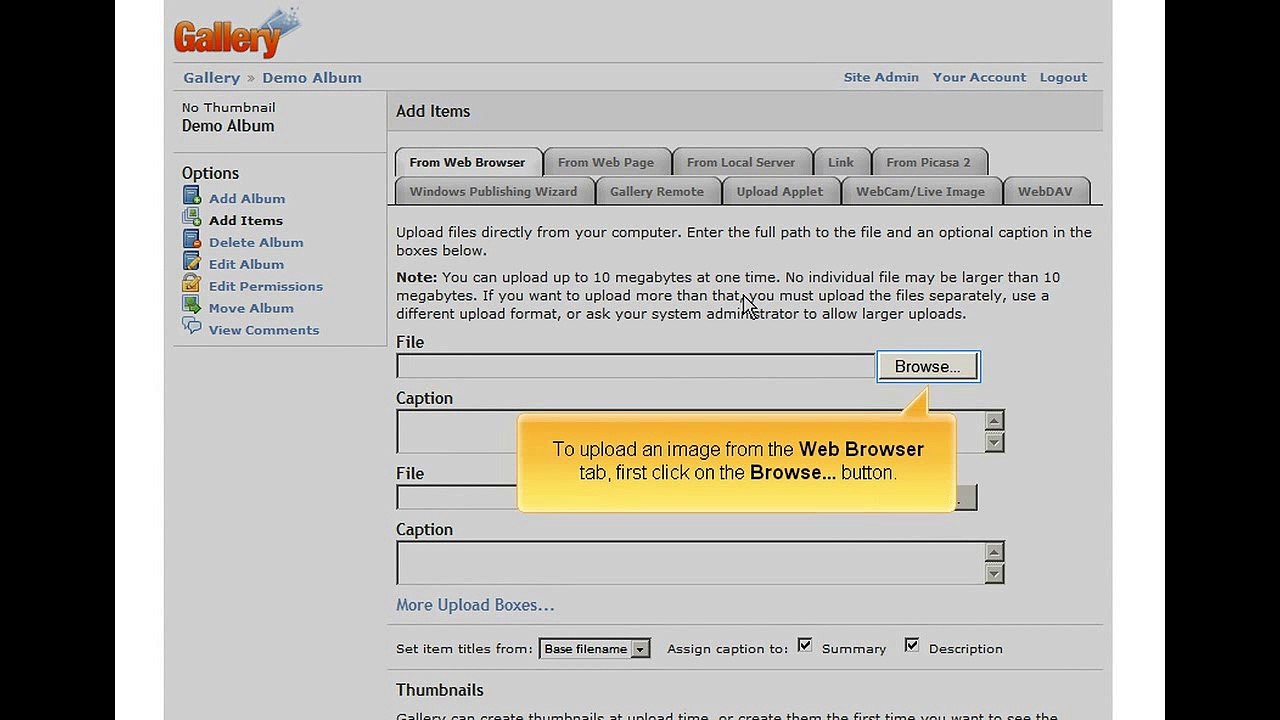Open the From Picasa 2 tab

(928, 162)
